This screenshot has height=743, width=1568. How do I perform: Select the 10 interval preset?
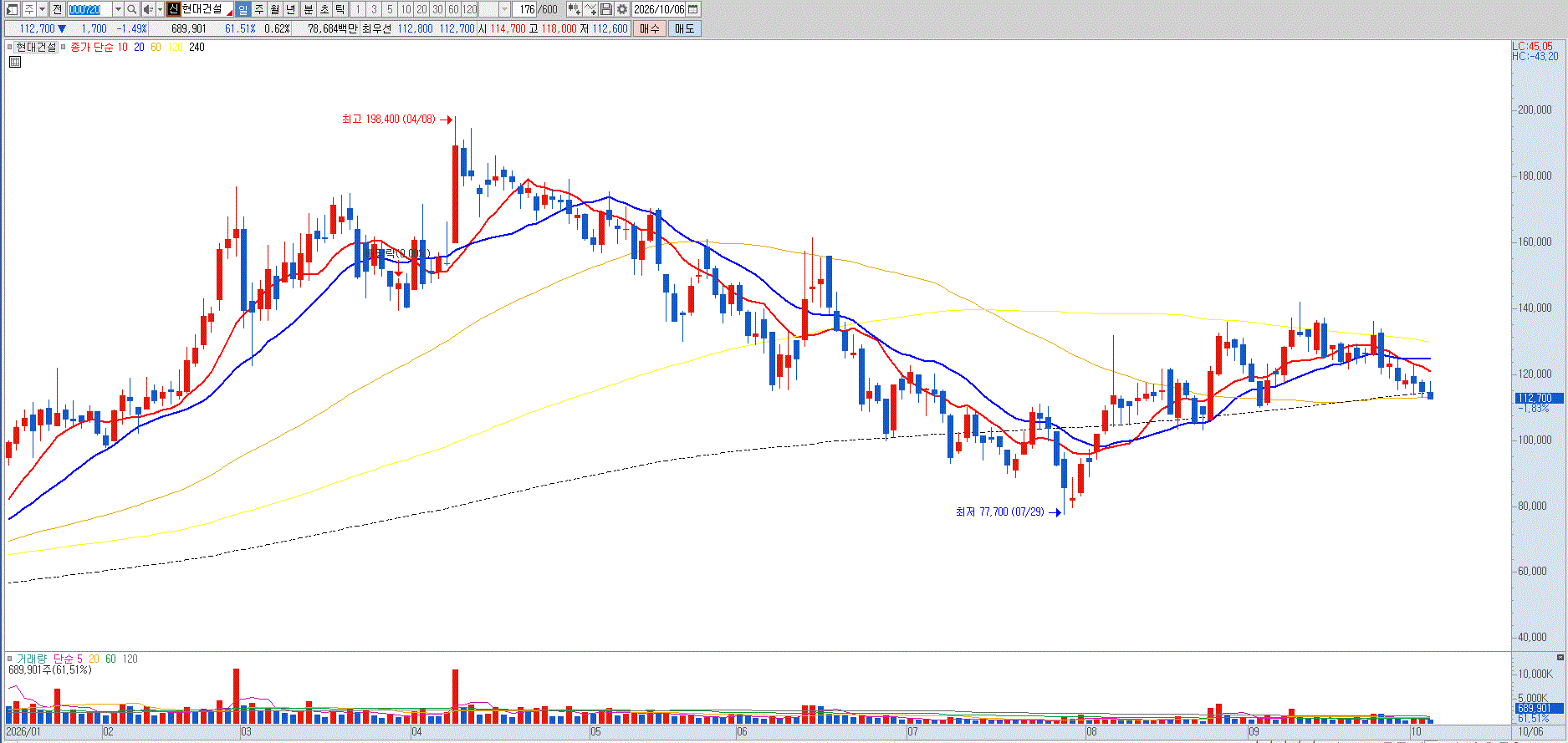pos(406,9)
